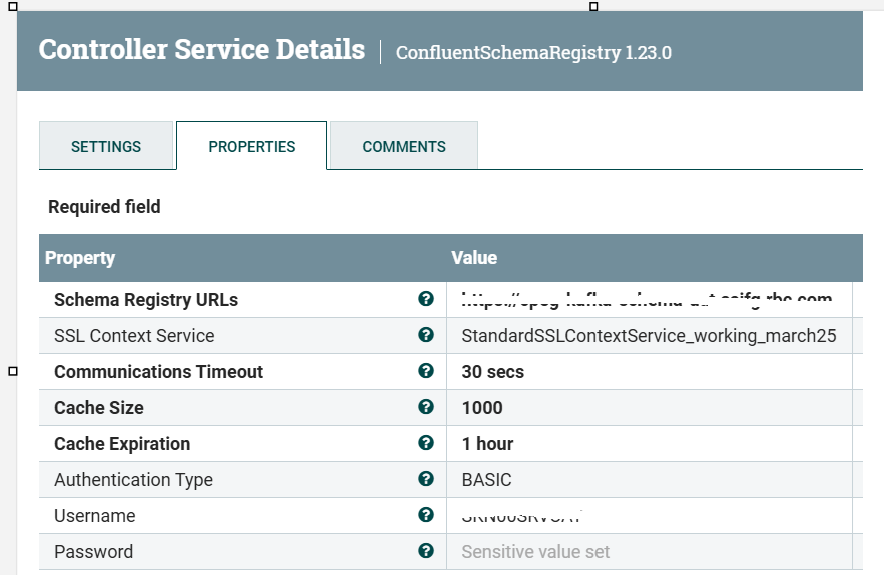
Task: Edit the Schema Registry URLs value
Action: [649, 299]
